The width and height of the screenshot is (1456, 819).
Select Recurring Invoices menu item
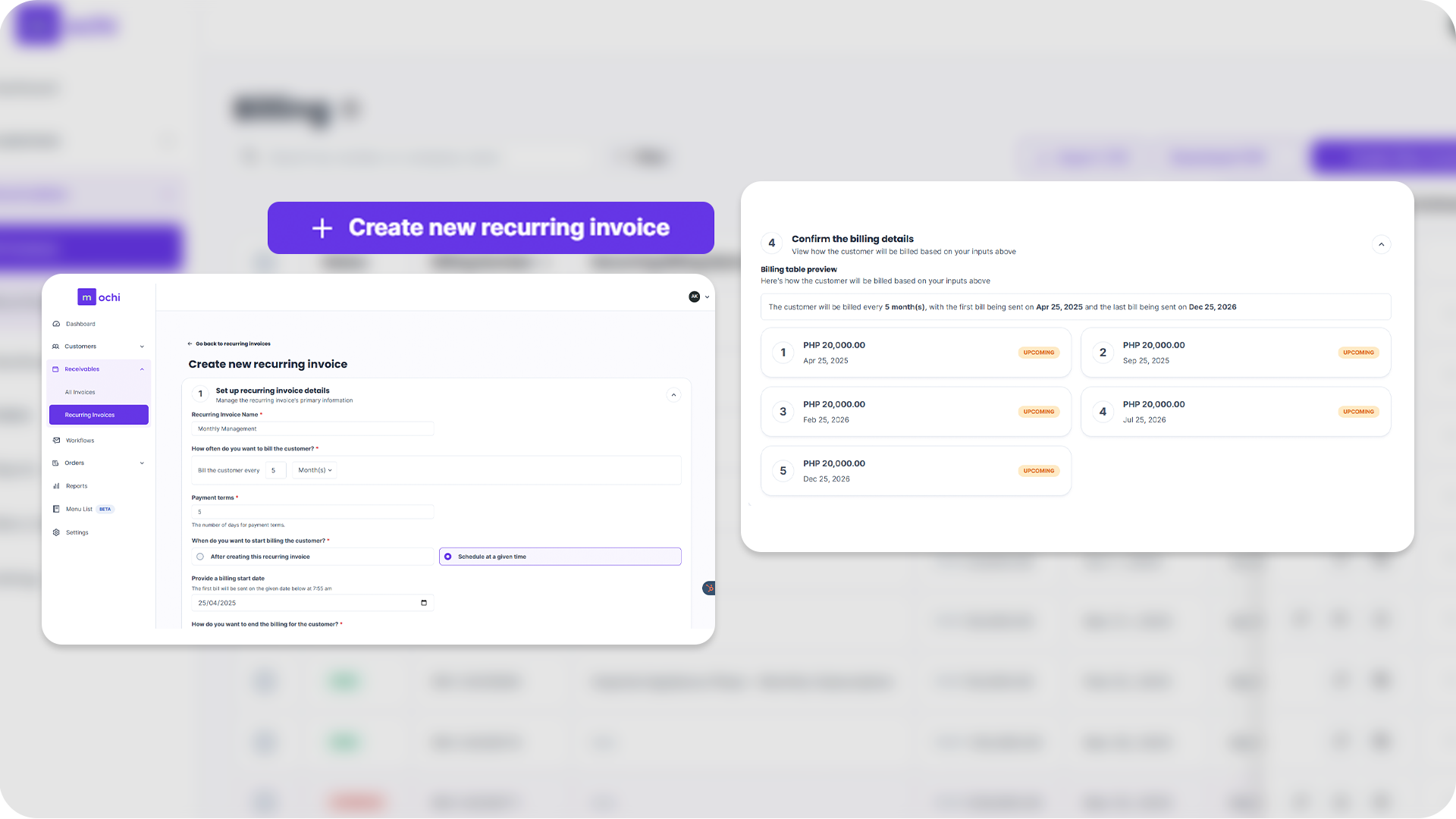99,415
